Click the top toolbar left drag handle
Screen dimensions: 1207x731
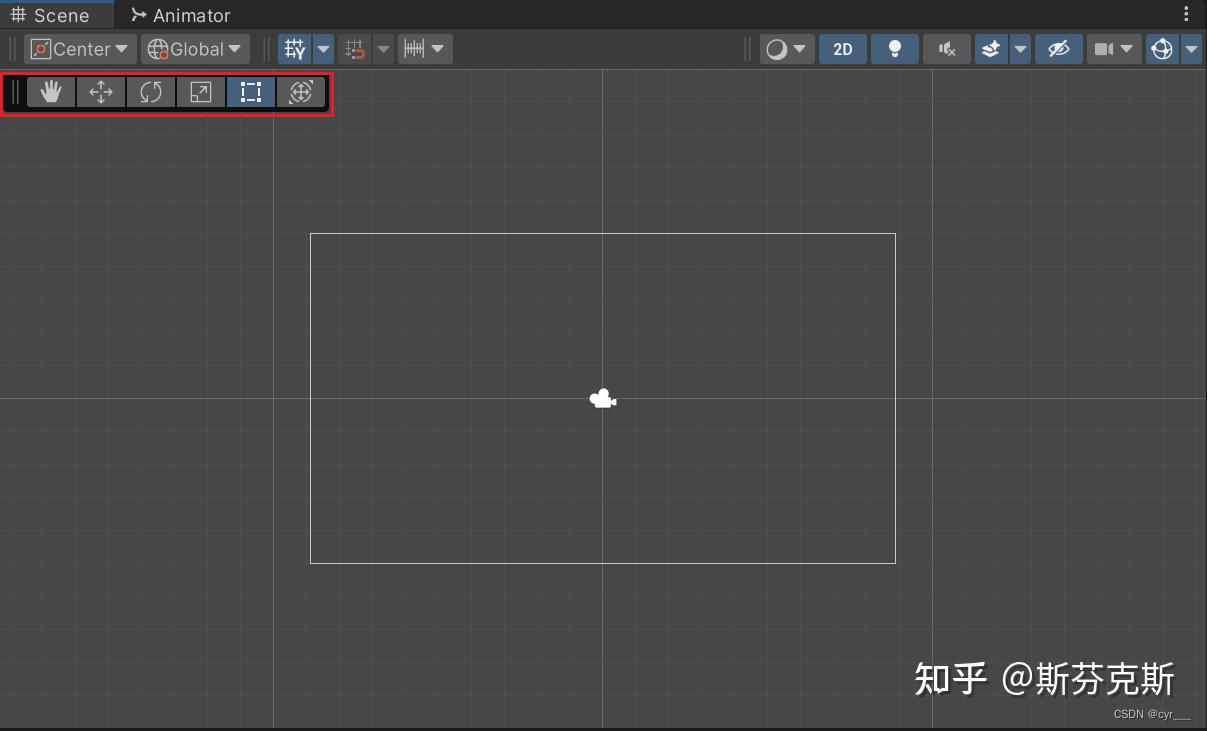tap(12, 49)
